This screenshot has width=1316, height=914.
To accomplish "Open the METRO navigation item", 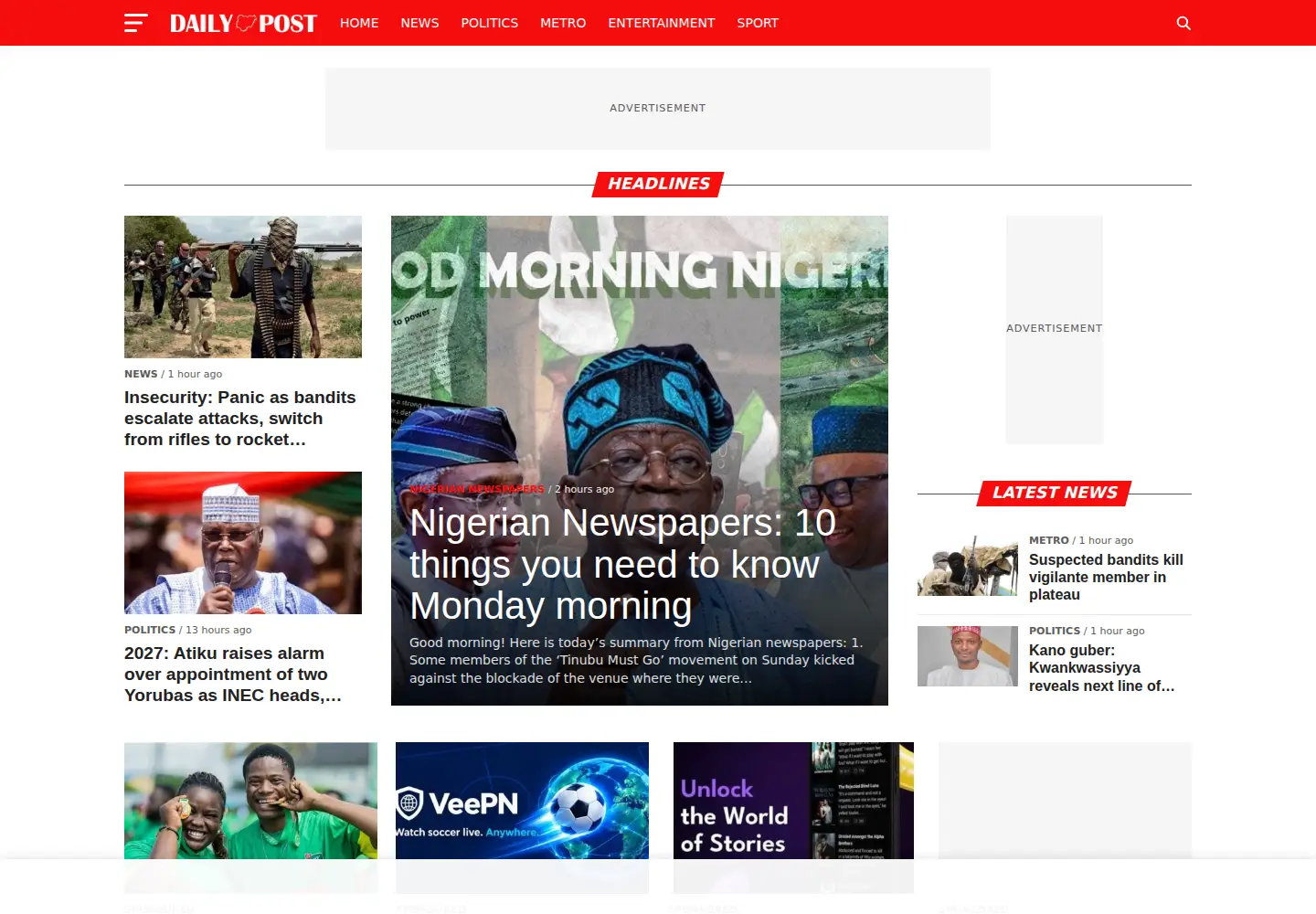I will [563, 23].
